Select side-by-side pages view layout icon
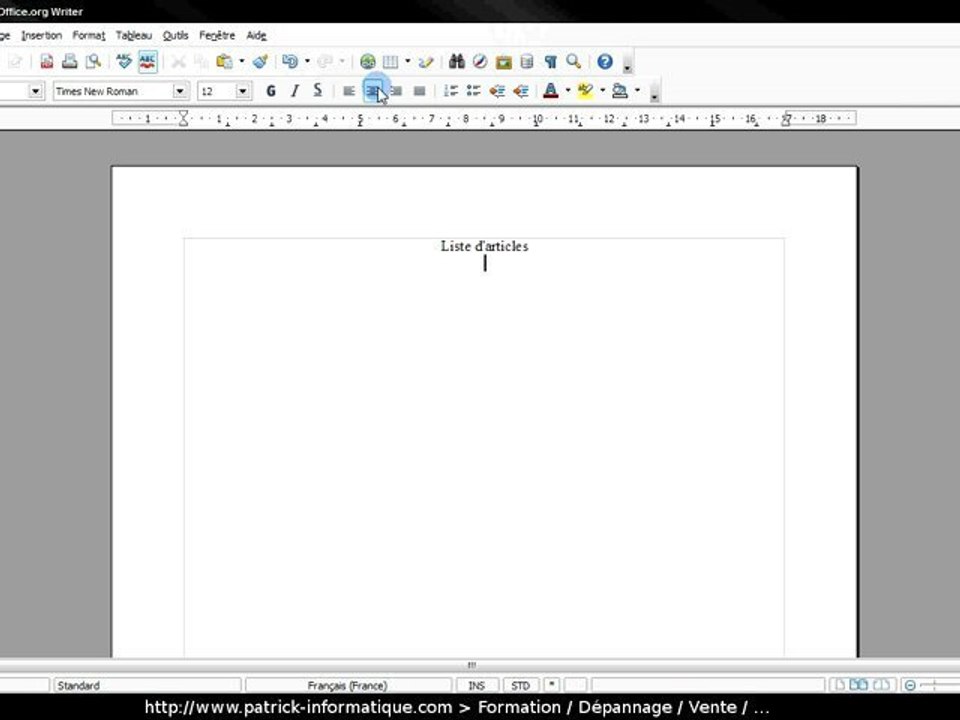The image size is (960, 720). [859, 684]
